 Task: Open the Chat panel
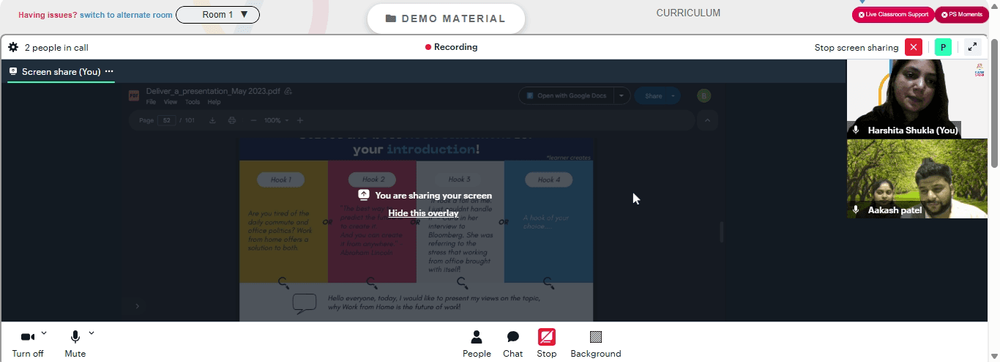click(513, 344)
